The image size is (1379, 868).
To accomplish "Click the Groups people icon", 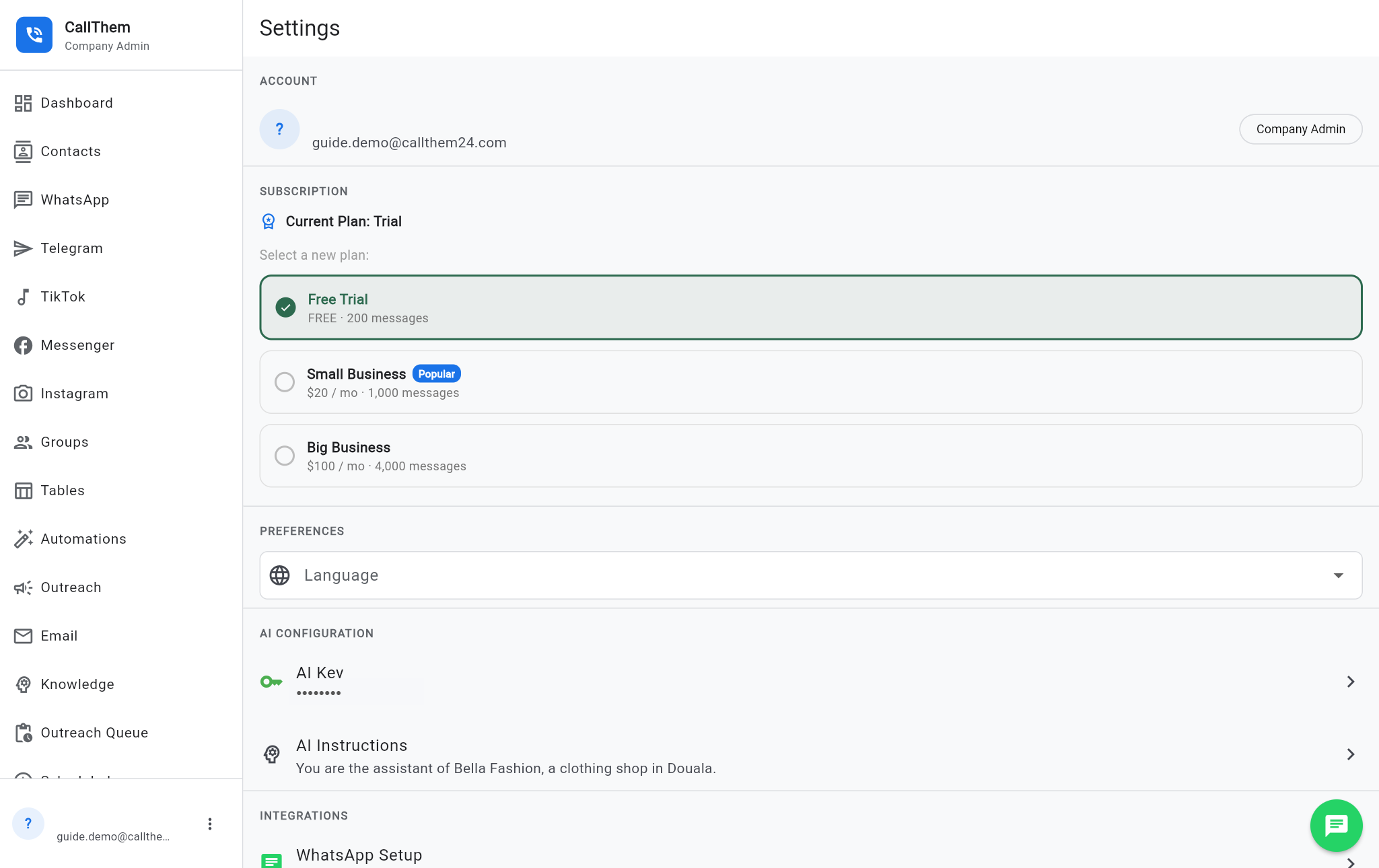I will click(x=23, y=442).
